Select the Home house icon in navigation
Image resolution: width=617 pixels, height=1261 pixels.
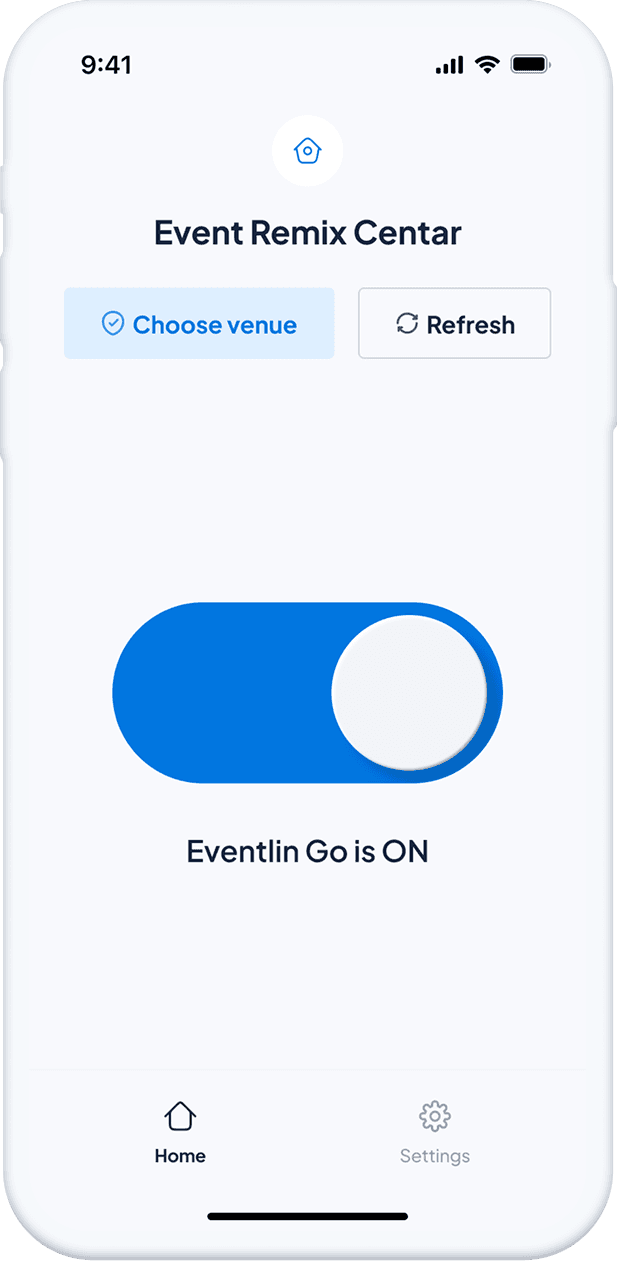click(x=180, y=1114)
